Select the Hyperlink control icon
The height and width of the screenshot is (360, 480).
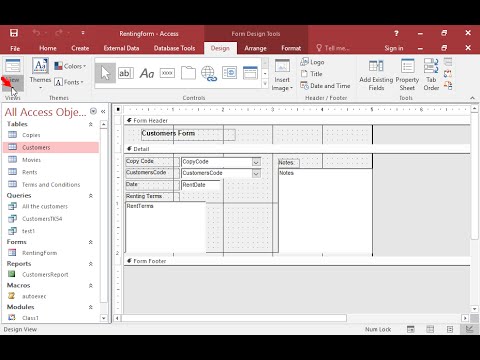coord(209,73)
